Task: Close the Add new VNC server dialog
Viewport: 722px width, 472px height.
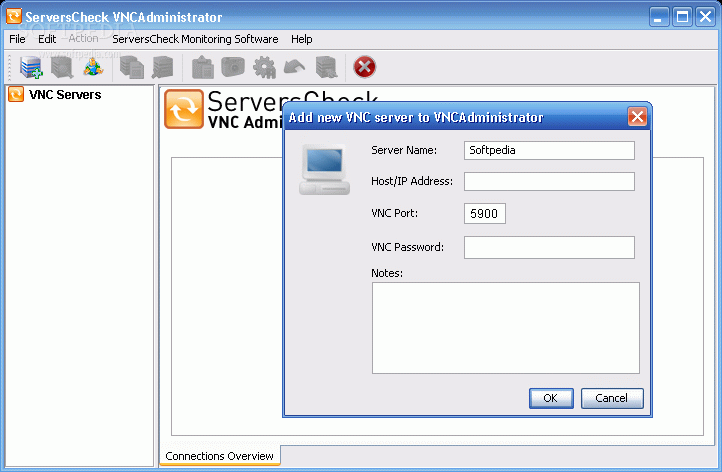Action: [x=637, y=117]
